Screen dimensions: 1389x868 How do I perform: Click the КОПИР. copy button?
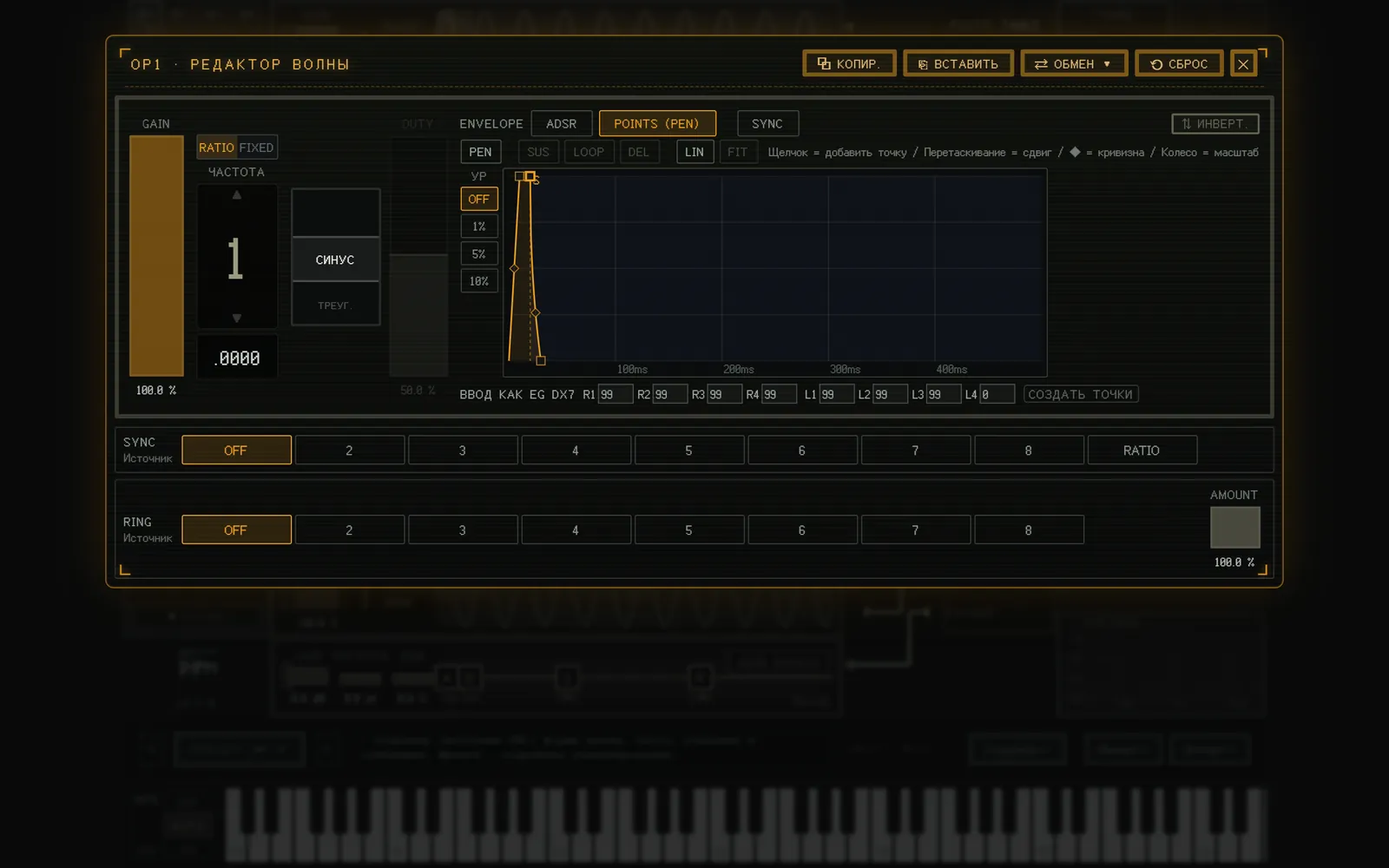coord(849,63)
